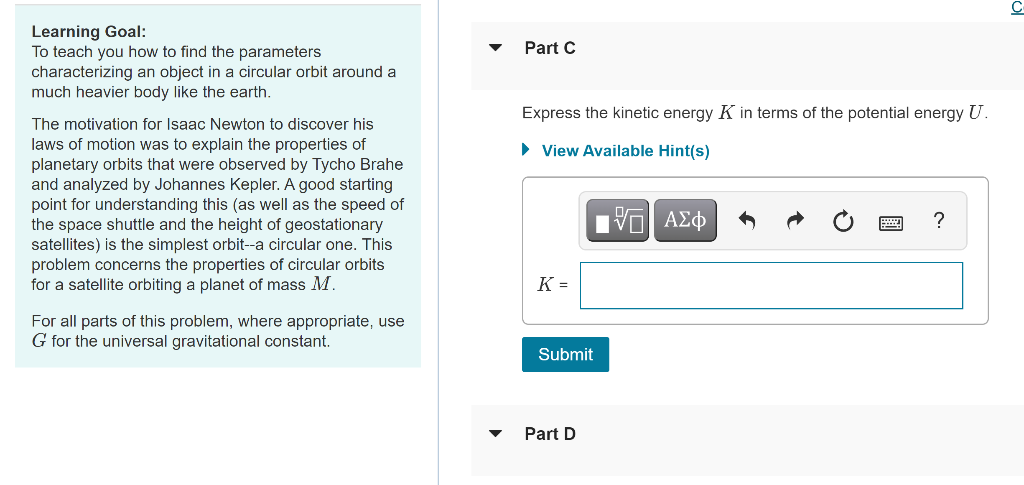Image resolution: width=1024 pixels, height=485 pixels.
Task: Expand Part D using its triangle
Action: pyautogui.click(x=495, y=434)
